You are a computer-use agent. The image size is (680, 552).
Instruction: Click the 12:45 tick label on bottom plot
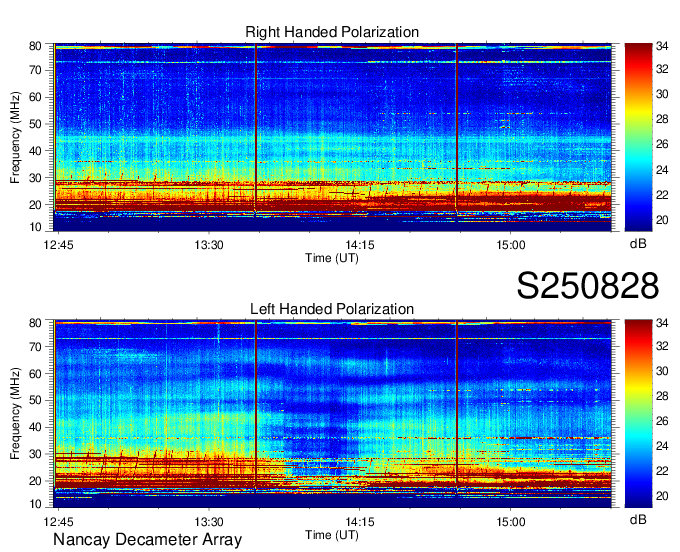pyautogui.click(x=59, y=522)
